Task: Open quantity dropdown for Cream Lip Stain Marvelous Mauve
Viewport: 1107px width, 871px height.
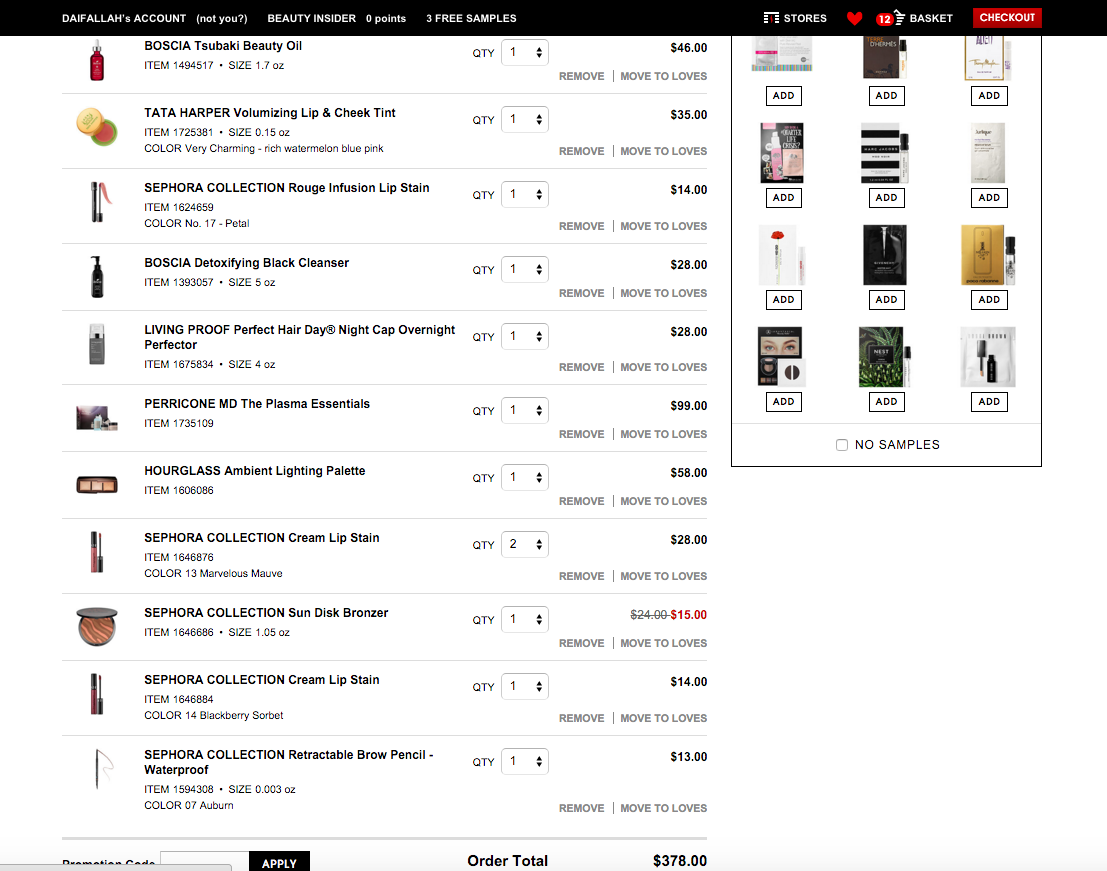Action: [x=525, y=544]
